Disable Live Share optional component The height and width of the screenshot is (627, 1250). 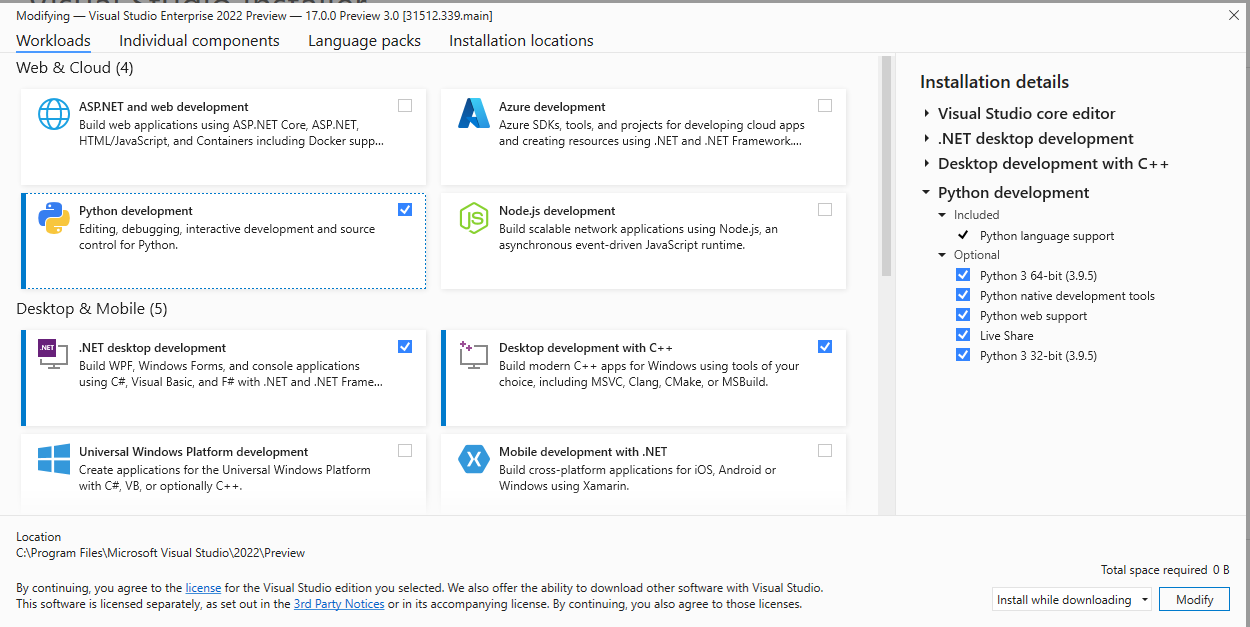coord(962,334)
